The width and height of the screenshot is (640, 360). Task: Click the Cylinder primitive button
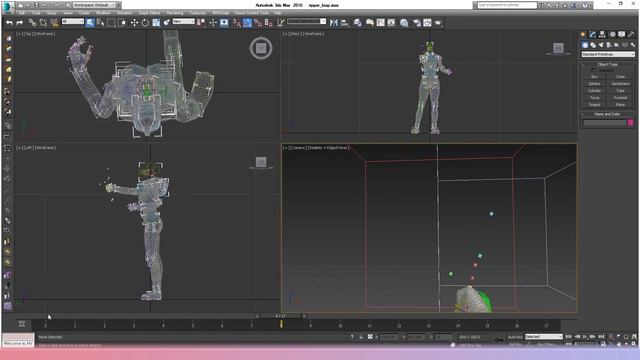[594, 91]
